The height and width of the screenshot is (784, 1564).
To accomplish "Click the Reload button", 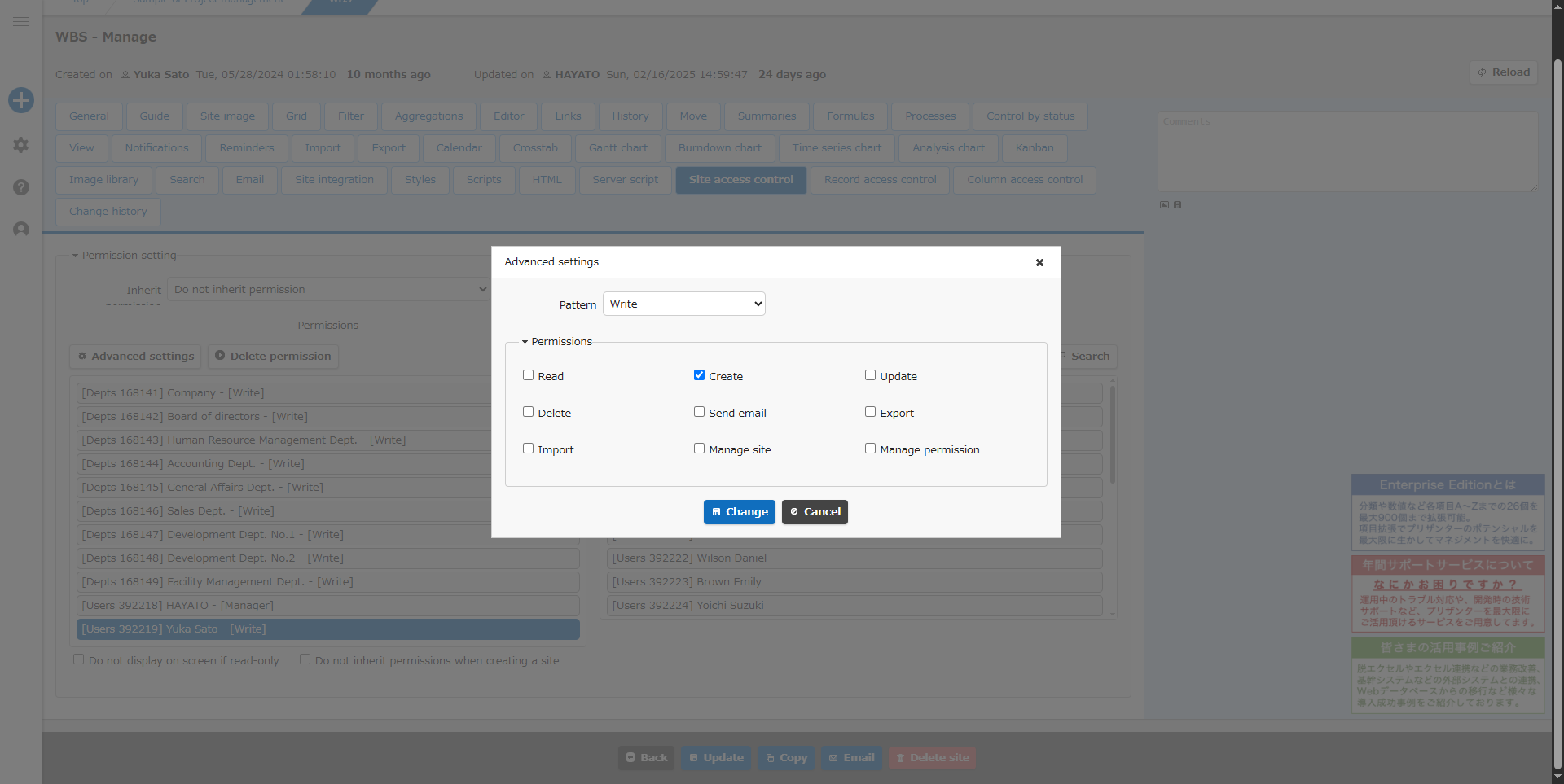I will [x=1504, y=72].
